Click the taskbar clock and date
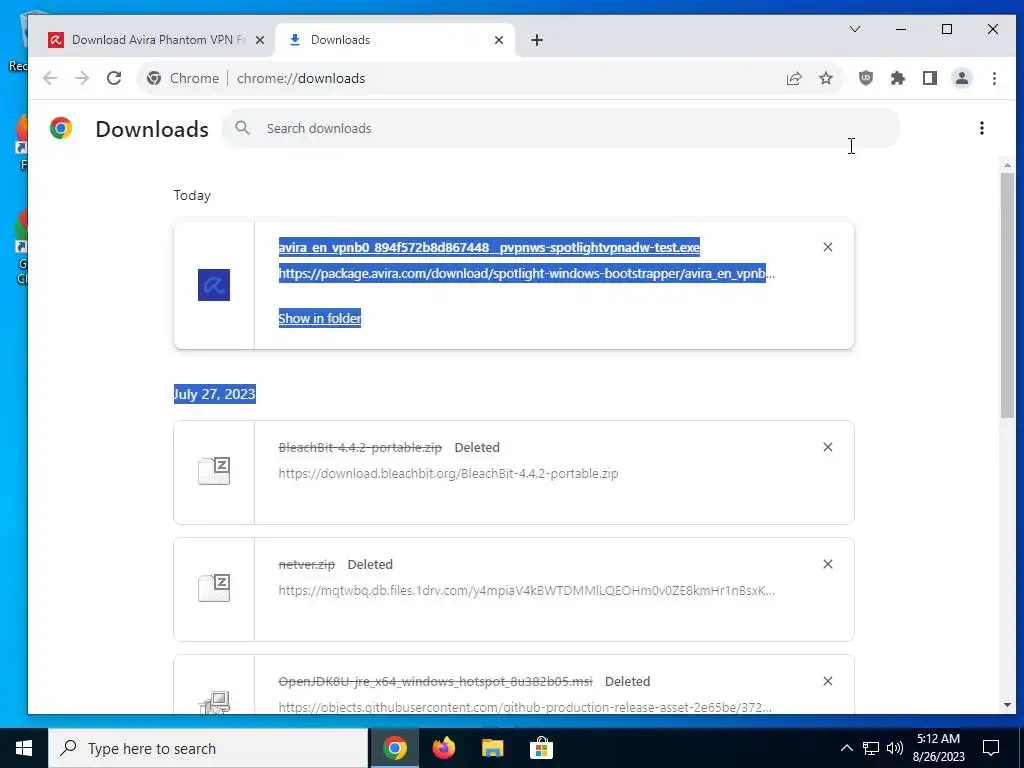 [938, 748]
